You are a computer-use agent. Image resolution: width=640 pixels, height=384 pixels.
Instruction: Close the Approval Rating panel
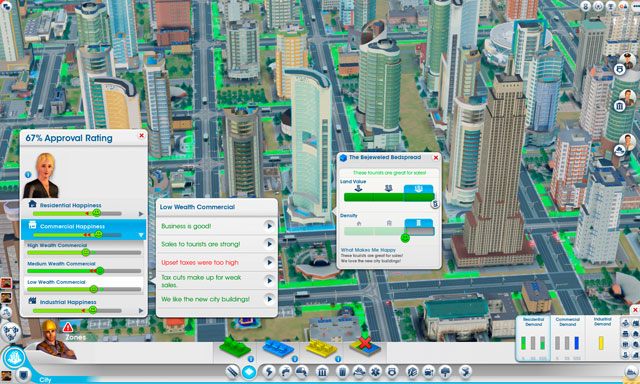pos(141,135)
